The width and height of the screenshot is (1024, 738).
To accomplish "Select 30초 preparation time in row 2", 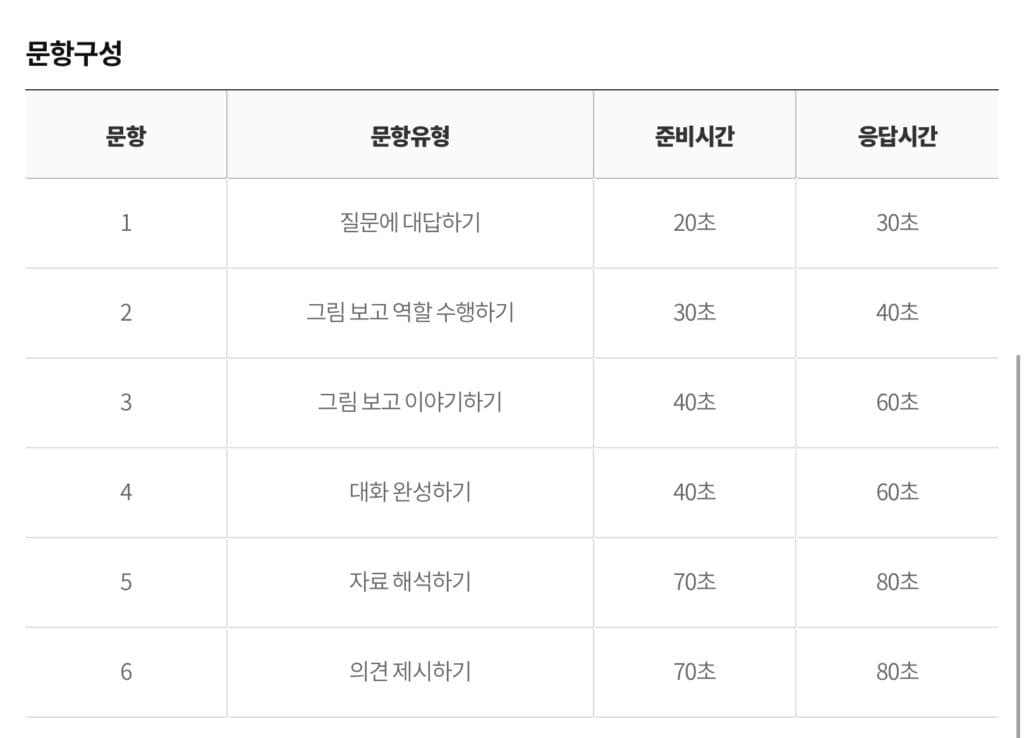I will click(x=694, y=313).
